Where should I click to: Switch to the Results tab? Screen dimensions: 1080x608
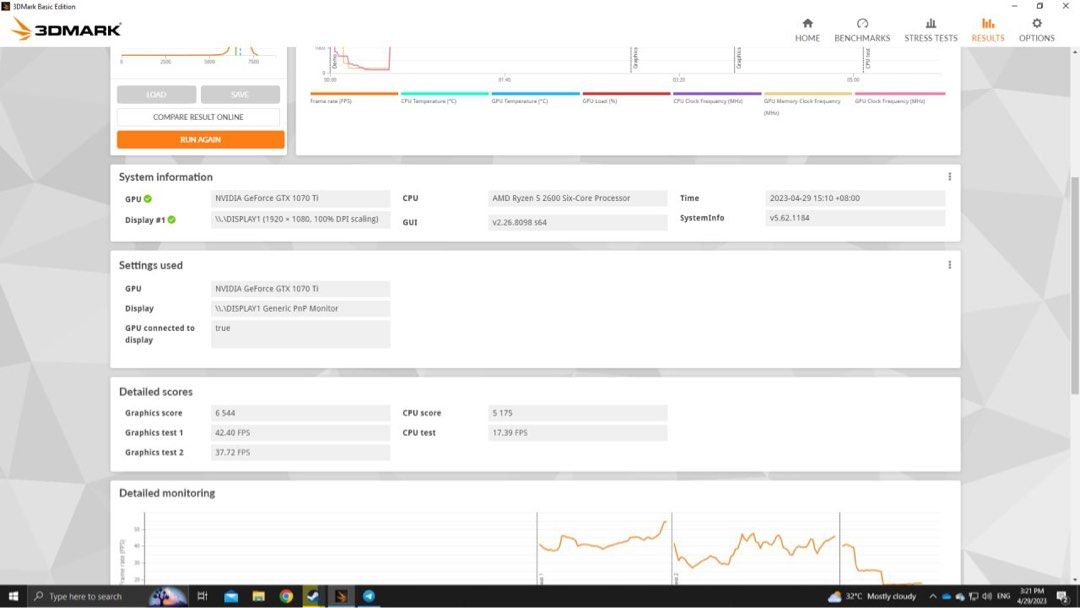pos(987,29)
